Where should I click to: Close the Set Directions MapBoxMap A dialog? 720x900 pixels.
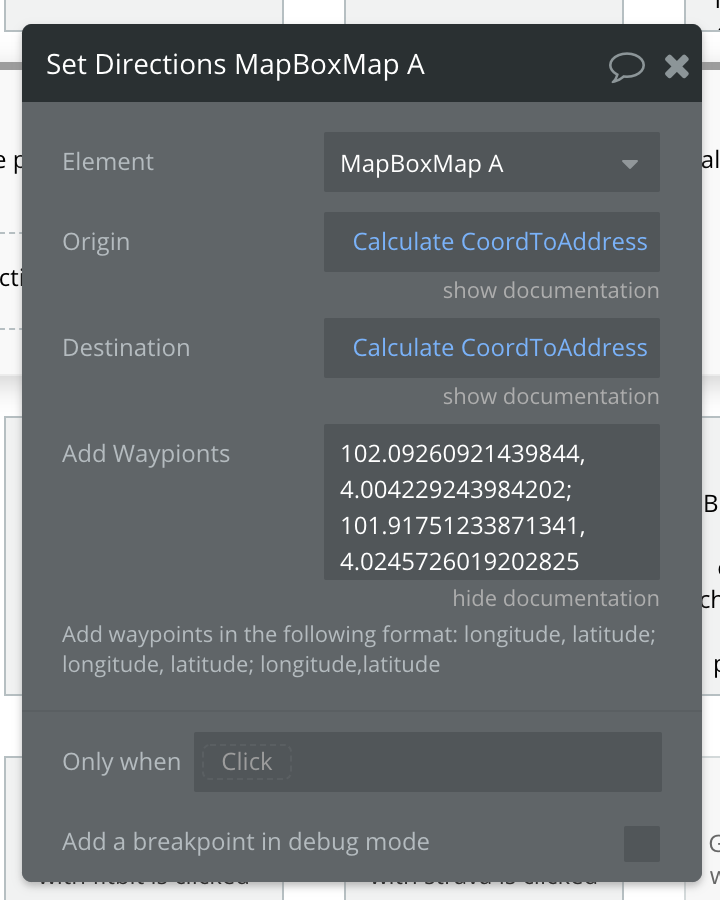[x=677, y=67]
